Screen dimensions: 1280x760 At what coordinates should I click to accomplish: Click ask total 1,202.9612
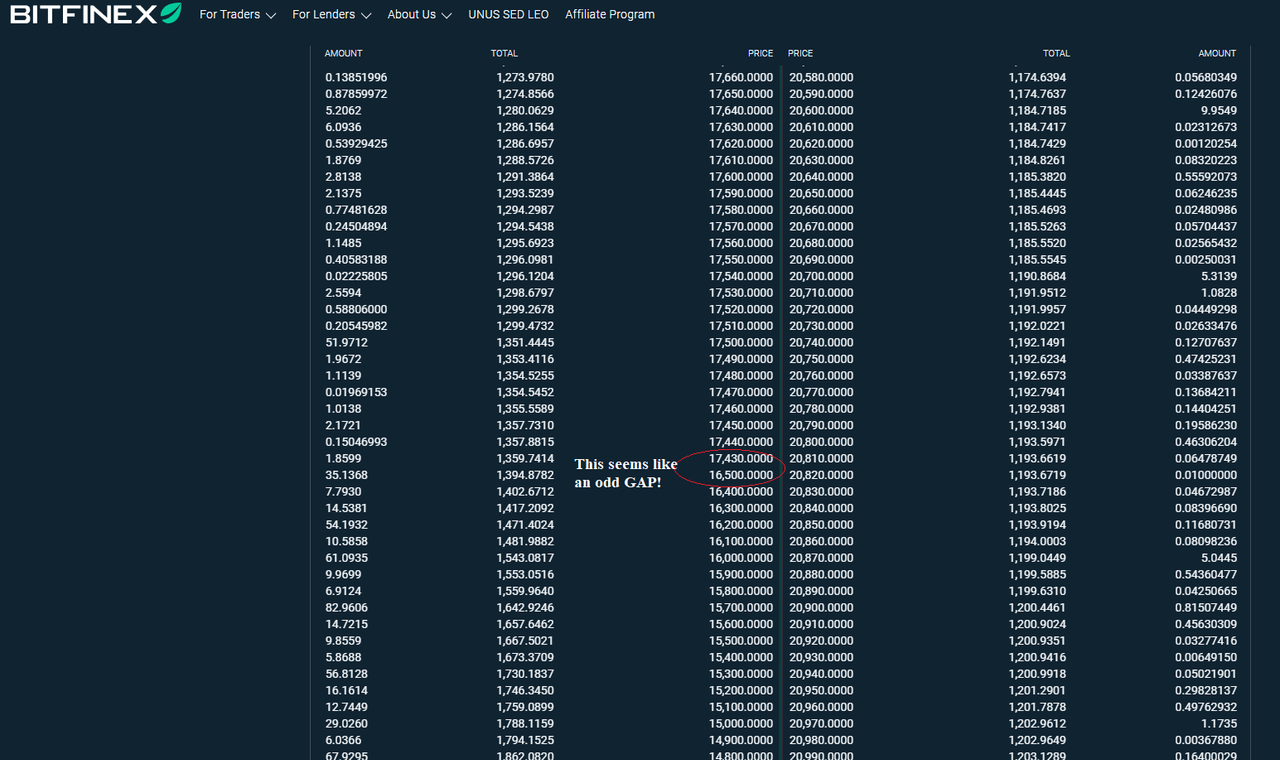pyautogui.click(x=1037, y=724)
